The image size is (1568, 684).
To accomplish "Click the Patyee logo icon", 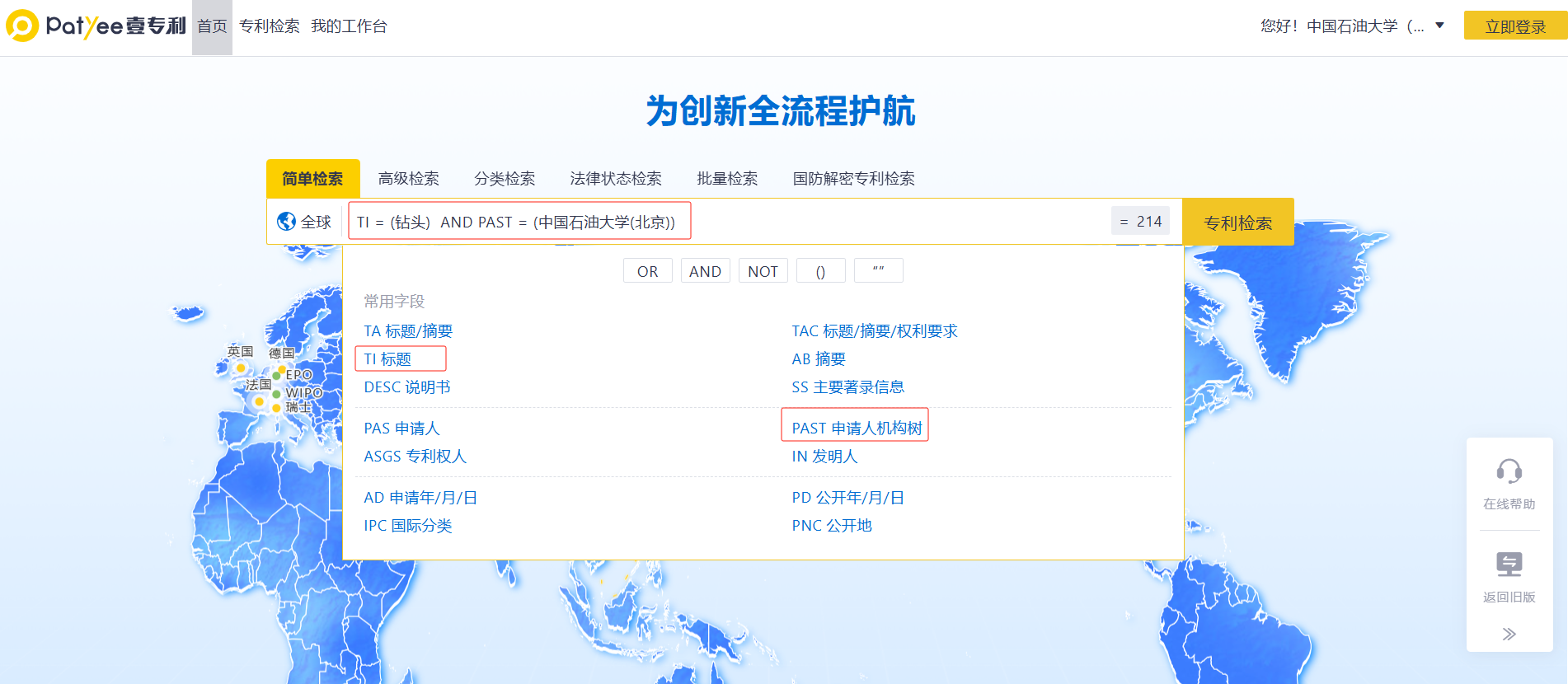I will click(22, 26).
